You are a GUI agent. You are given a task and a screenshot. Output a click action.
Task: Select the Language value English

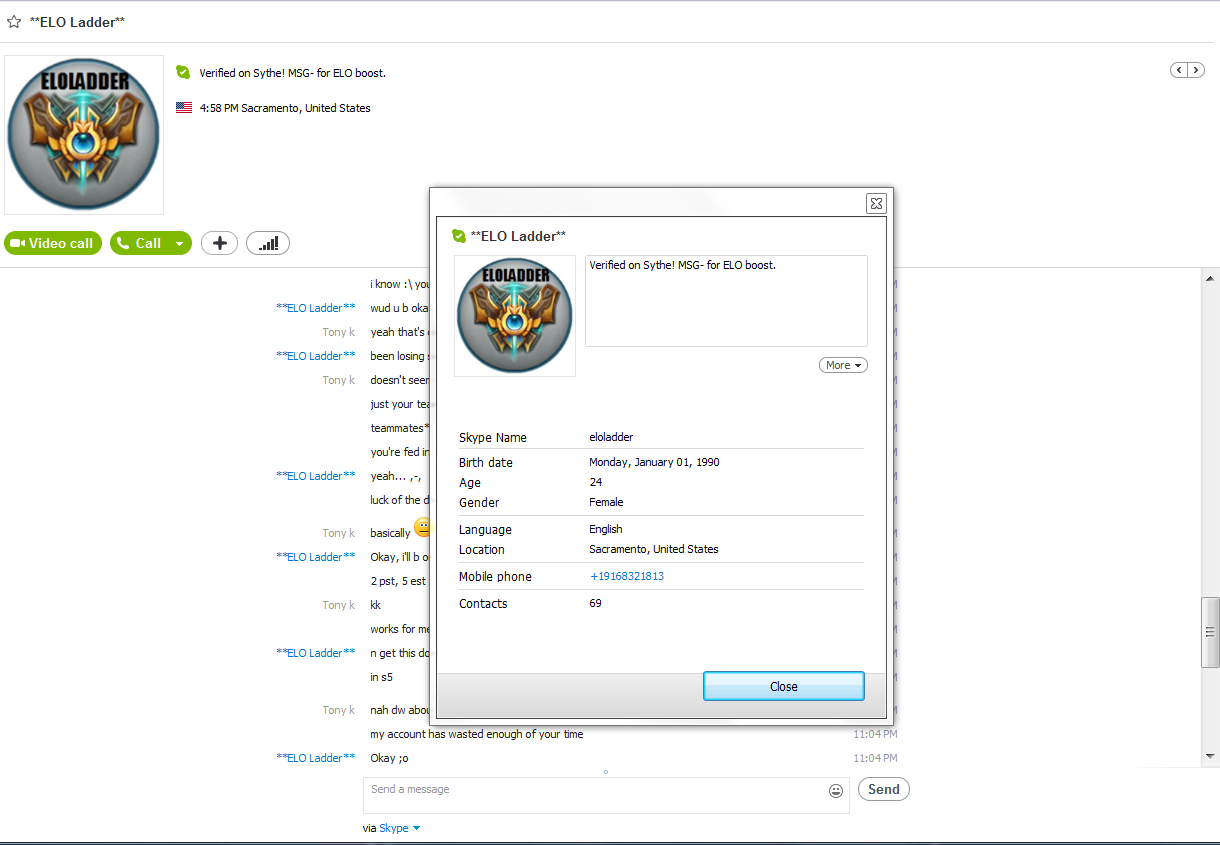tap(606, 529)
